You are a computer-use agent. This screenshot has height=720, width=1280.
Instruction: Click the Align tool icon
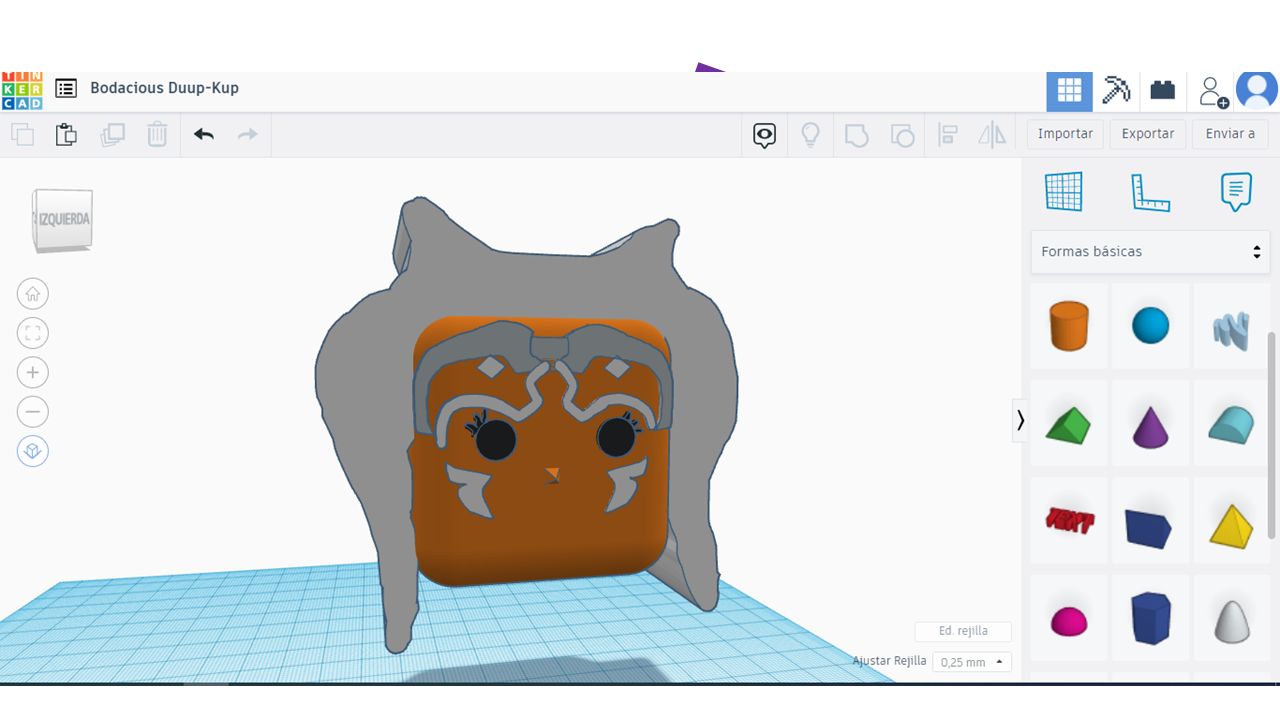click(x=948, y=135)
